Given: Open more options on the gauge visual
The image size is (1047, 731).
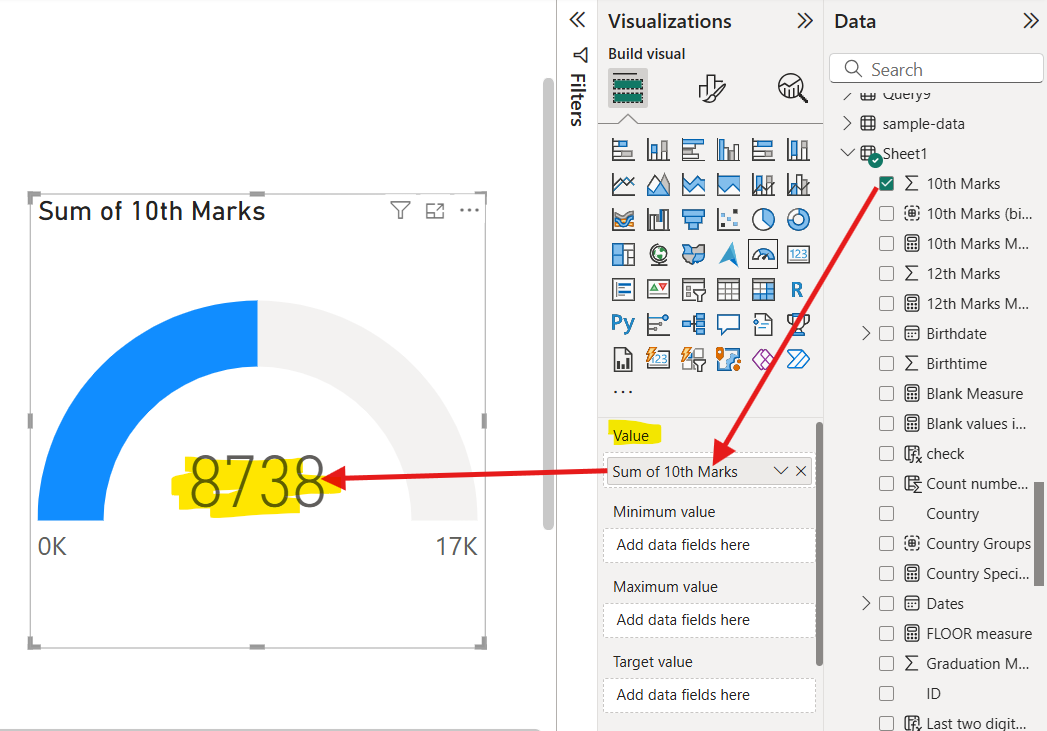Looking at the screenshot, I should point(469,210).
